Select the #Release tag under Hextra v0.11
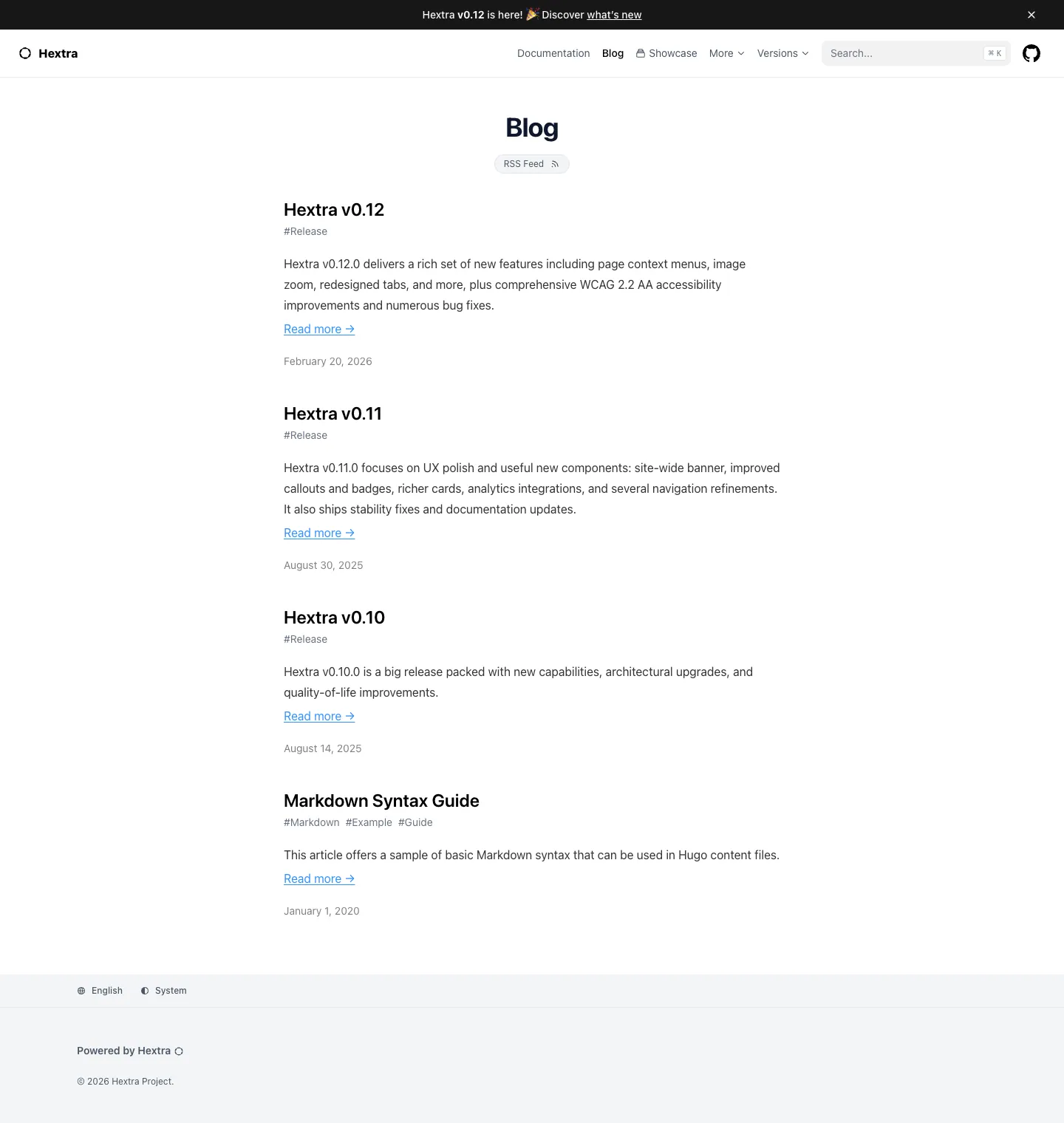 (305, 435)
